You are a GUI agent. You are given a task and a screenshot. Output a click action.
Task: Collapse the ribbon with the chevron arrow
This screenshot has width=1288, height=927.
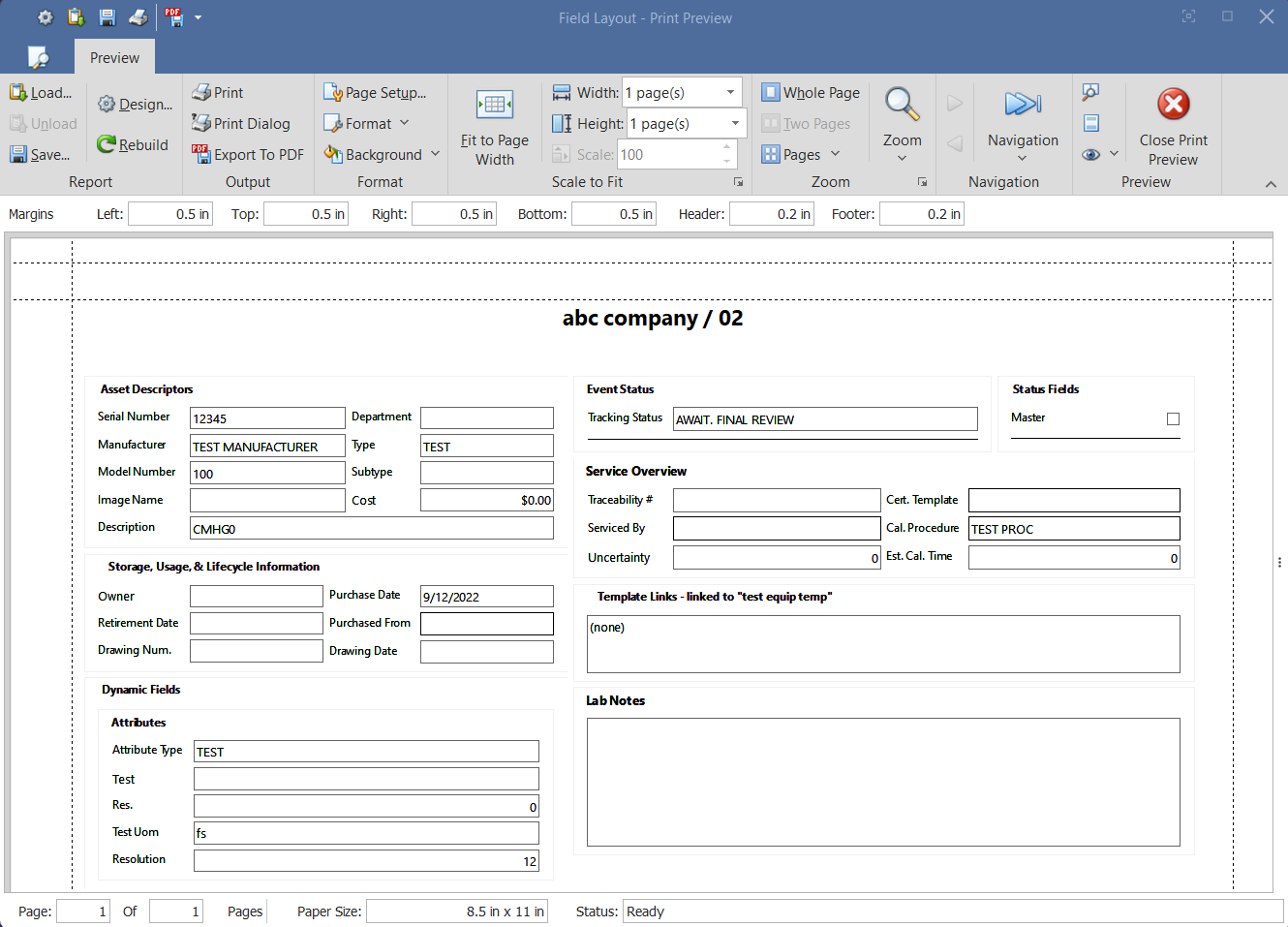tap(1271, 184)
